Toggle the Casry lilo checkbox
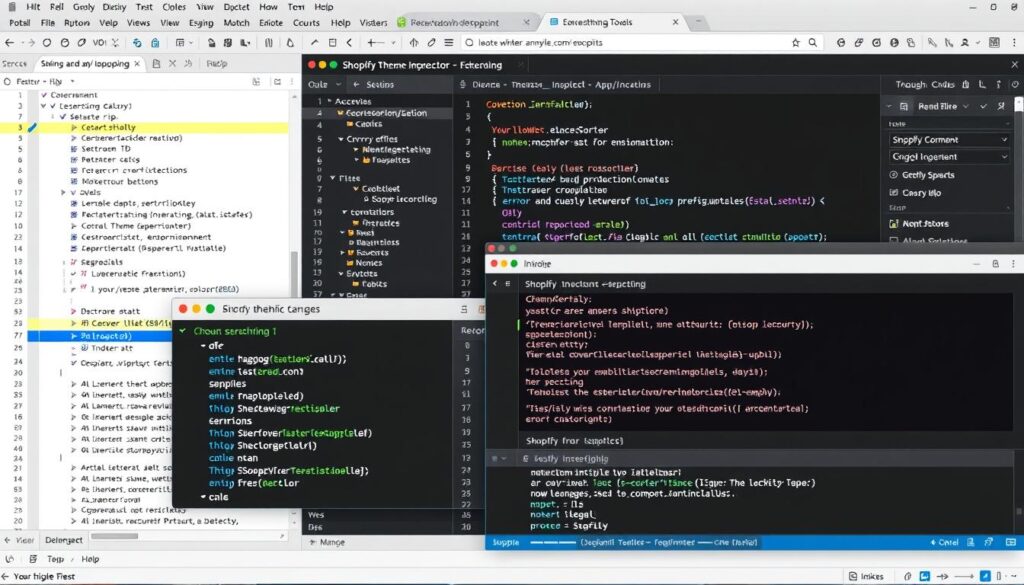This screenshot has width=1024, height=585. tap(893, 193)
